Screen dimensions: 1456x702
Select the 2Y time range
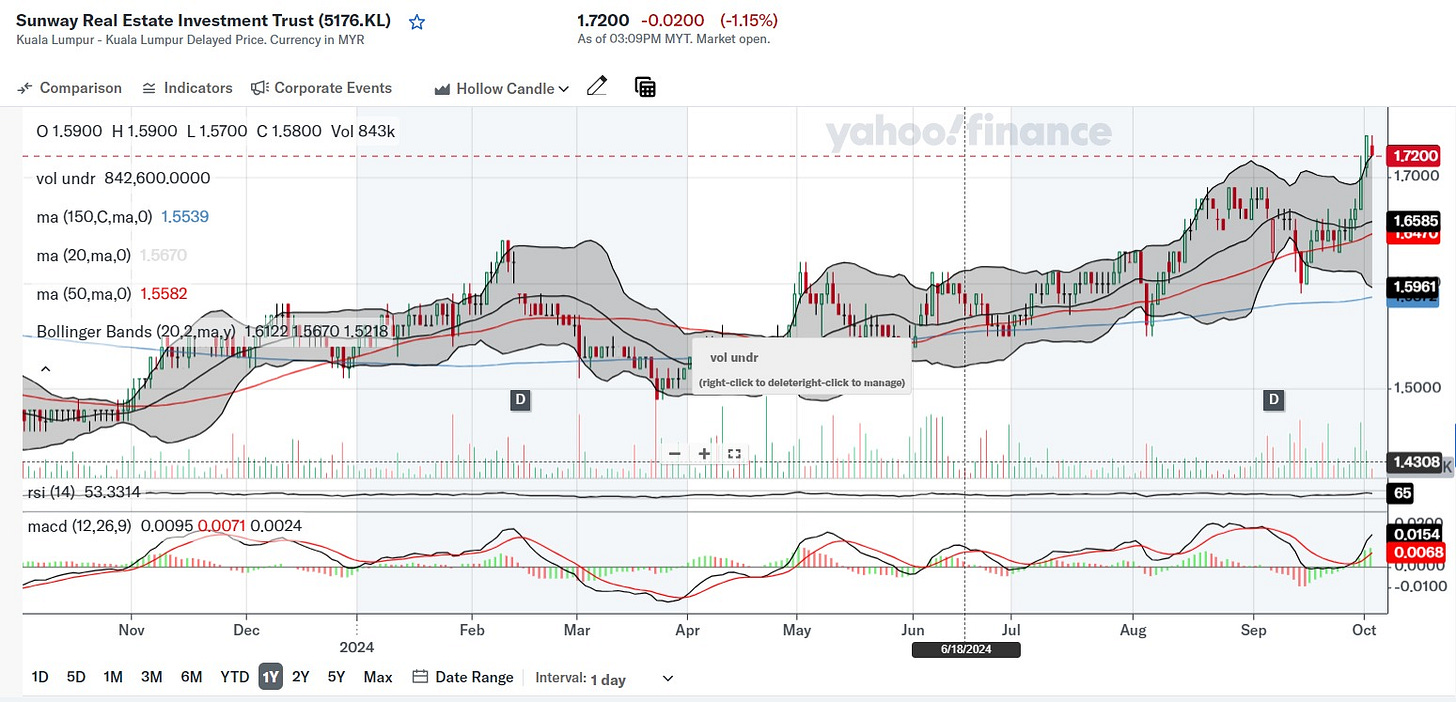(x=300, y=677)
